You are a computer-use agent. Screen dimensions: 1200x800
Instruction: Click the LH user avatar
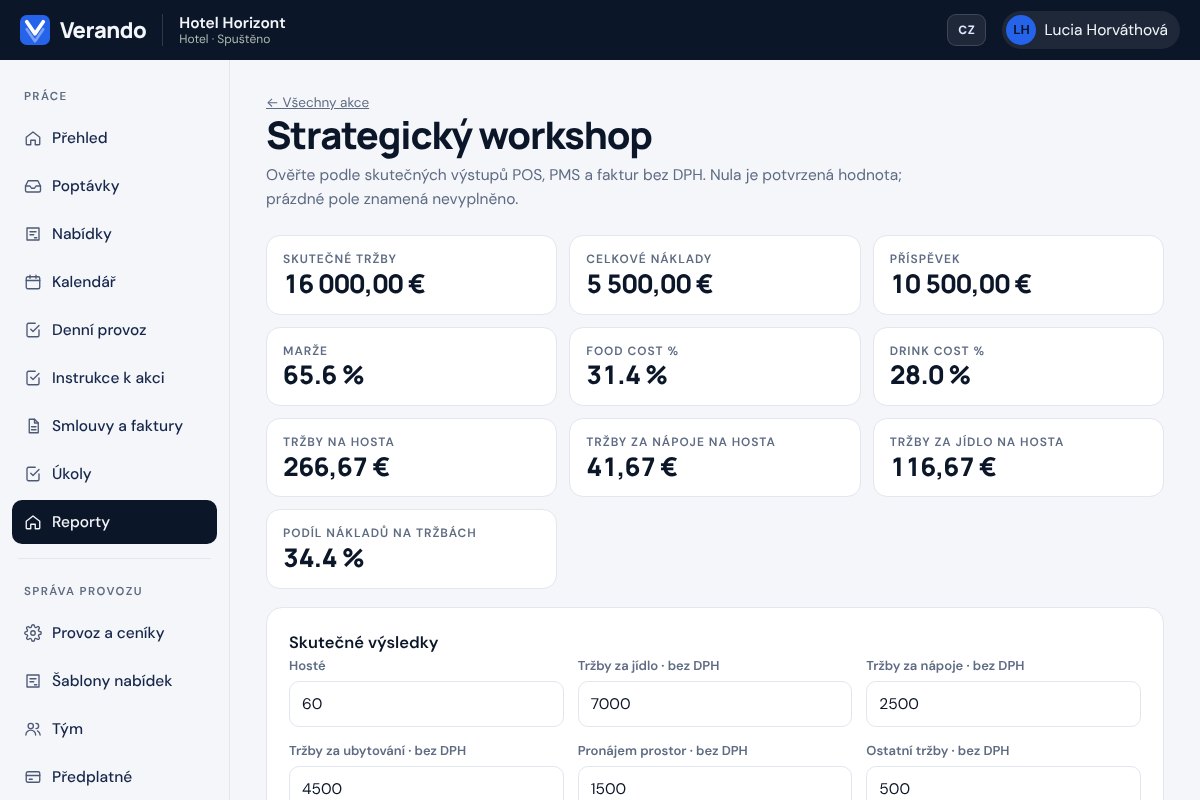(x=1021, y=30)
